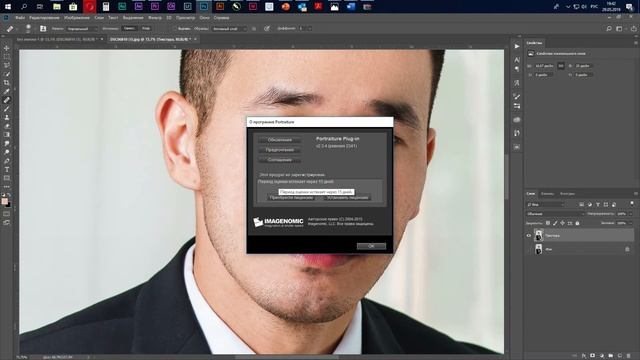Open the Edit Toolbar three-dots button
The width and height of the screenshot is (640, 360).
(7, 187)
